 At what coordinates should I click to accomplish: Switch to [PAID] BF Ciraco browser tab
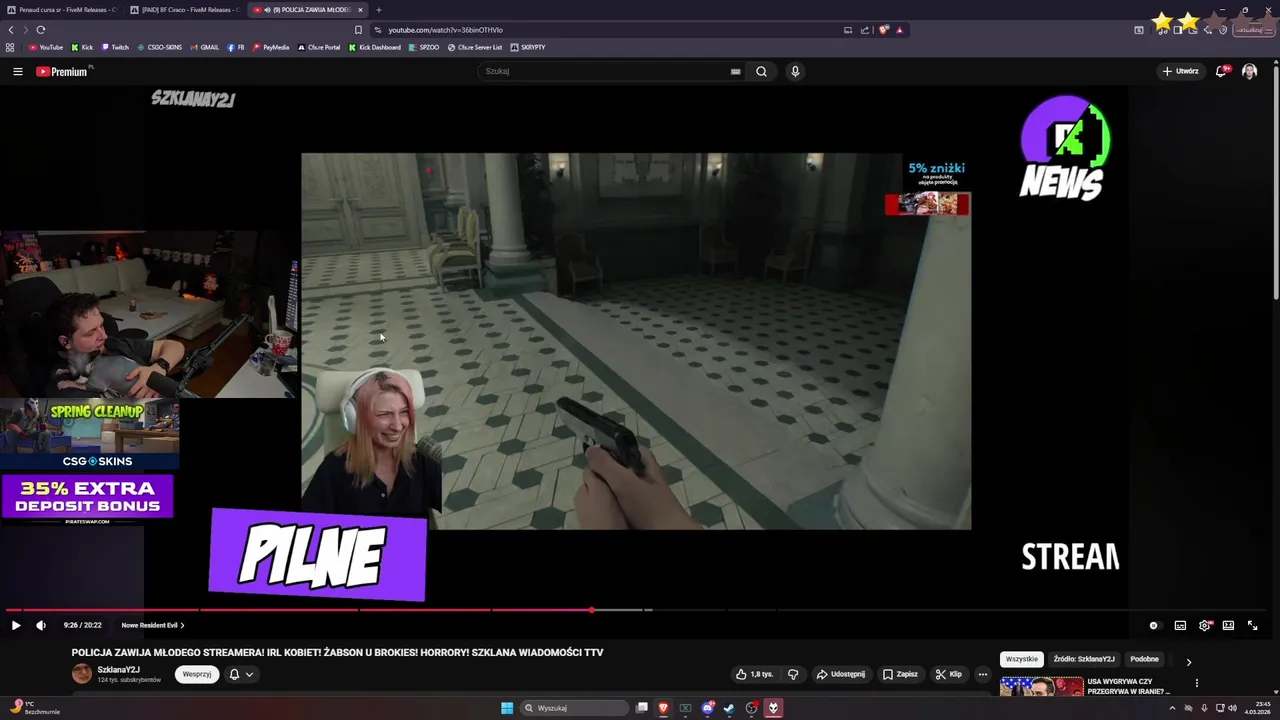click(x=186, y=10)
